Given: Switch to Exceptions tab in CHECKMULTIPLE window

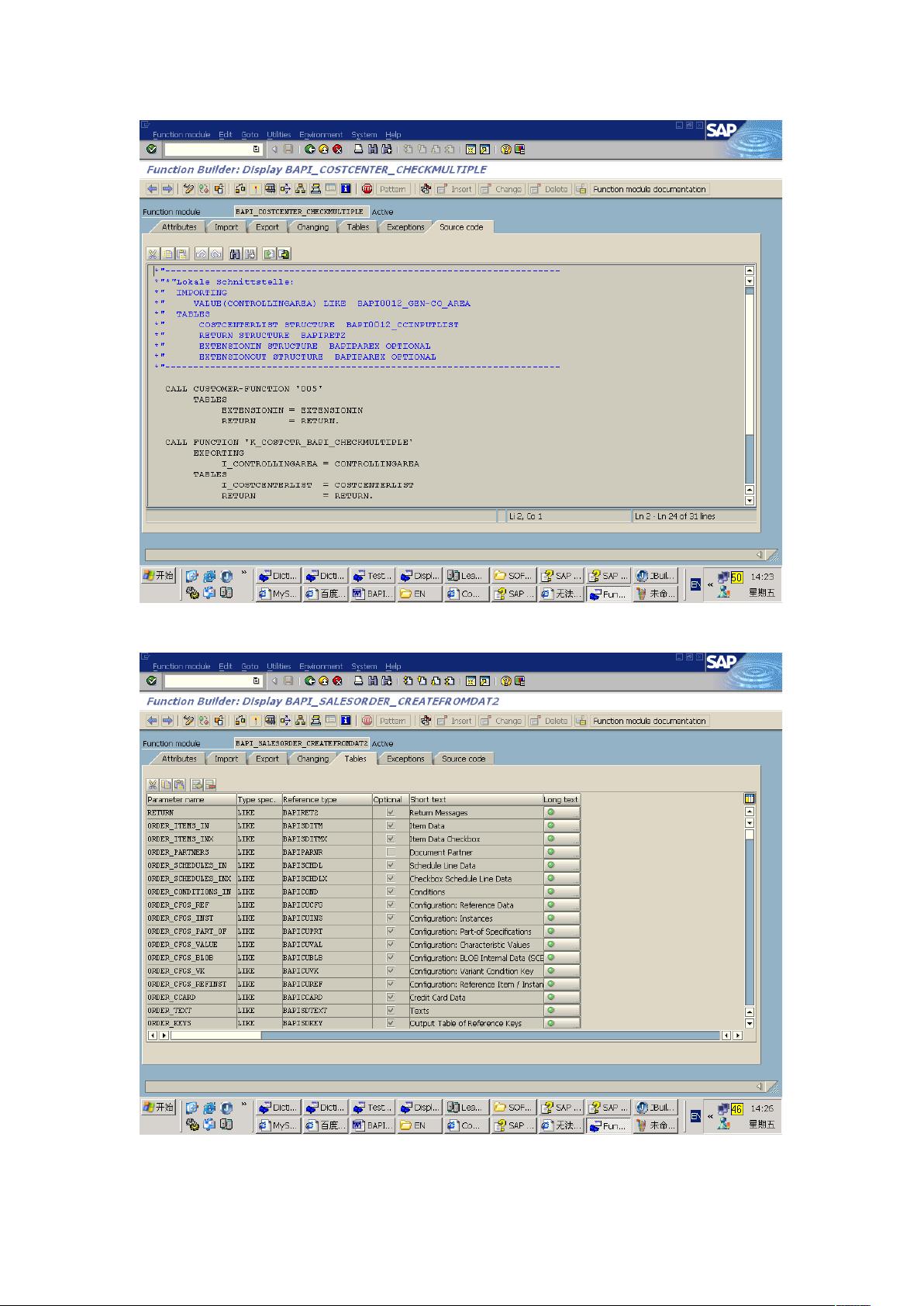Looking at the screenshot, I should click(x=405, y=227).
